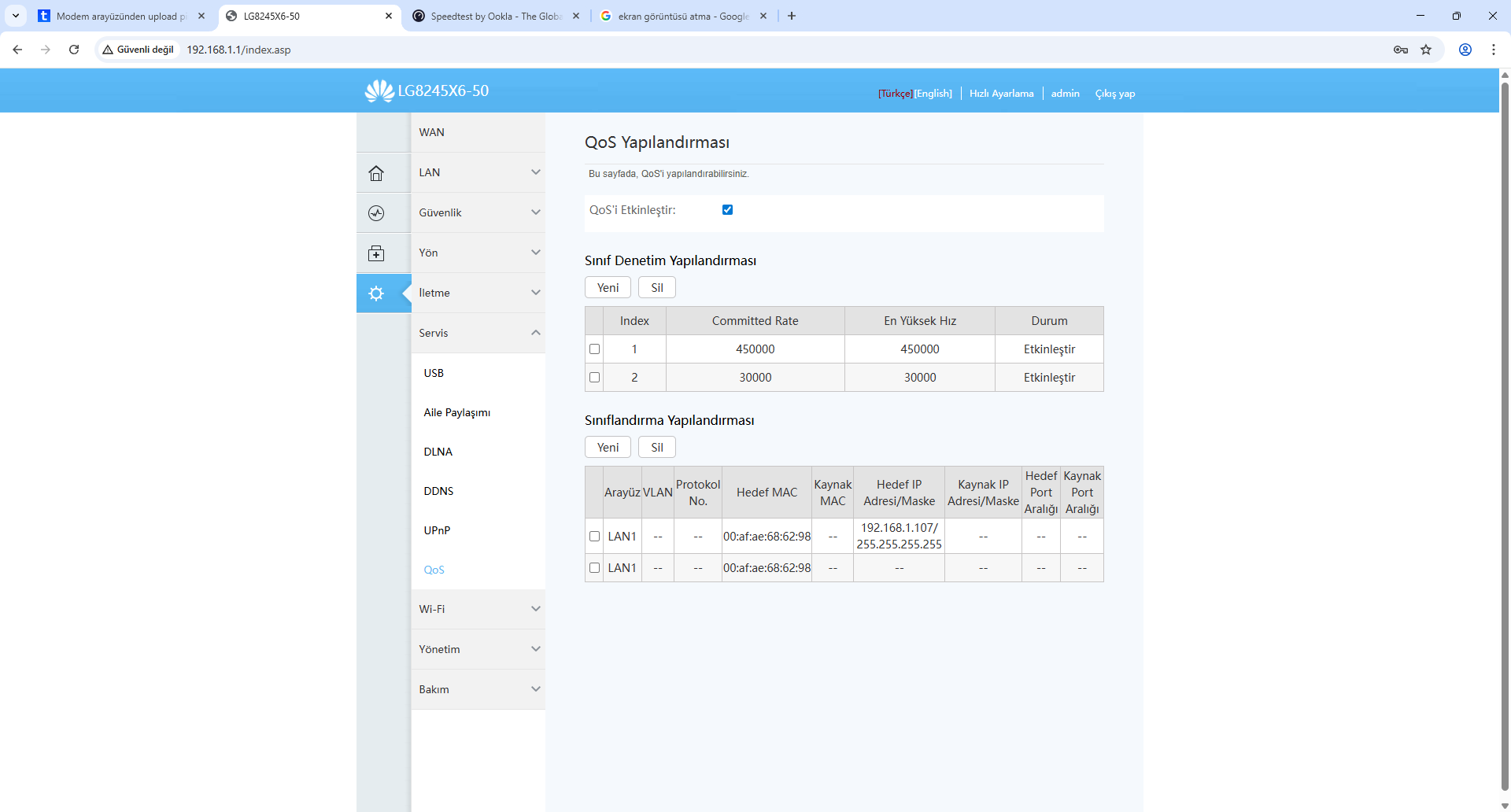Select the gear settings icon in sidebar

pos(376,293)
